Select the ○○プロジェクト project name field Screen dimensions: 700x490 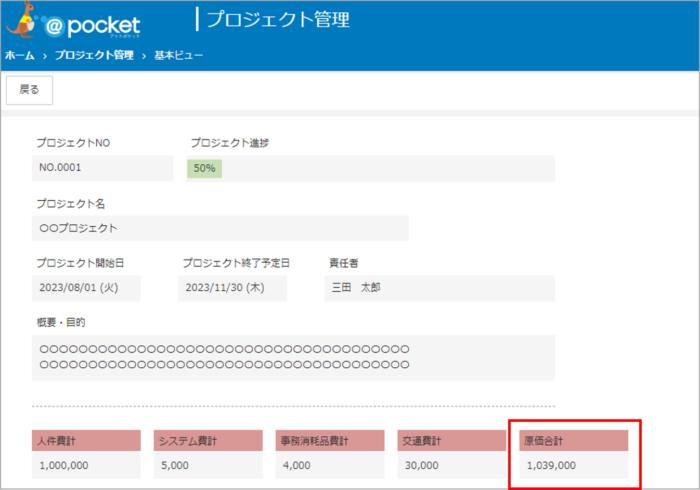click(220, 228)
